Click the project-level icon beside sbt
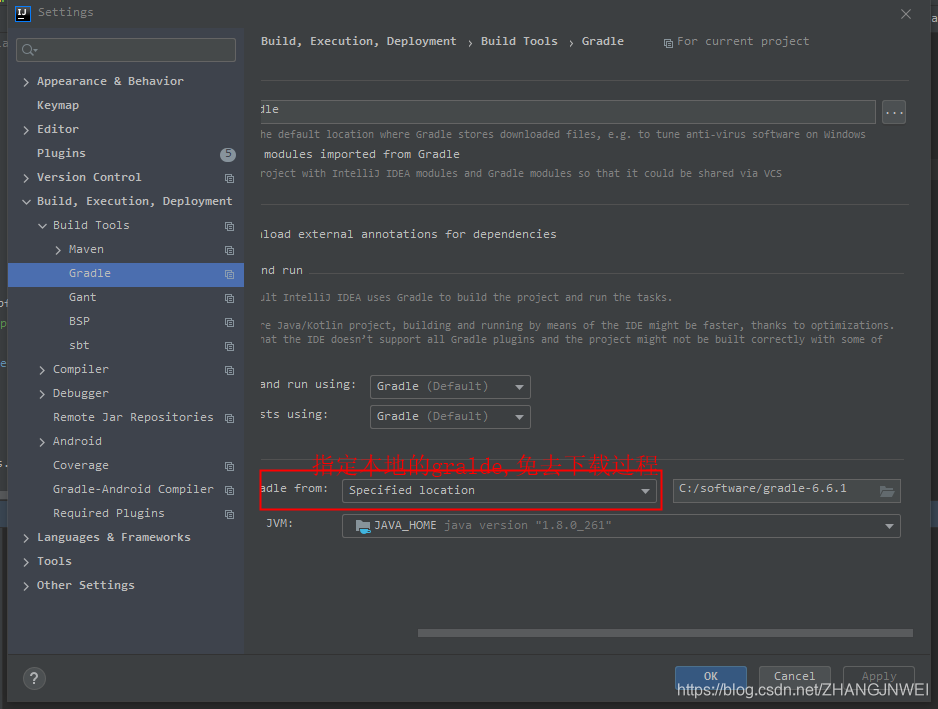The width and height of the screenshot is (938, 709). [229, 346]
